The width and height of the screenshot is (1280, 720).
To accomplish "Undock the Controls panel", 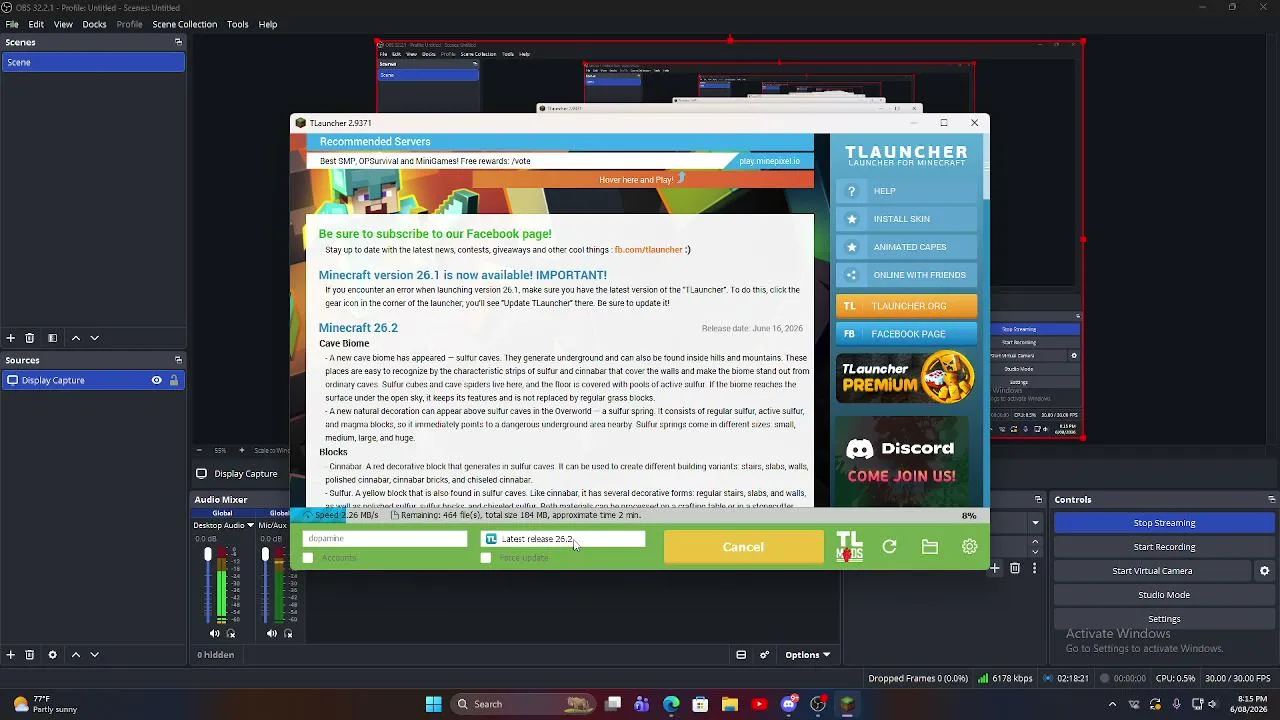I will [x=1271, y=499].
